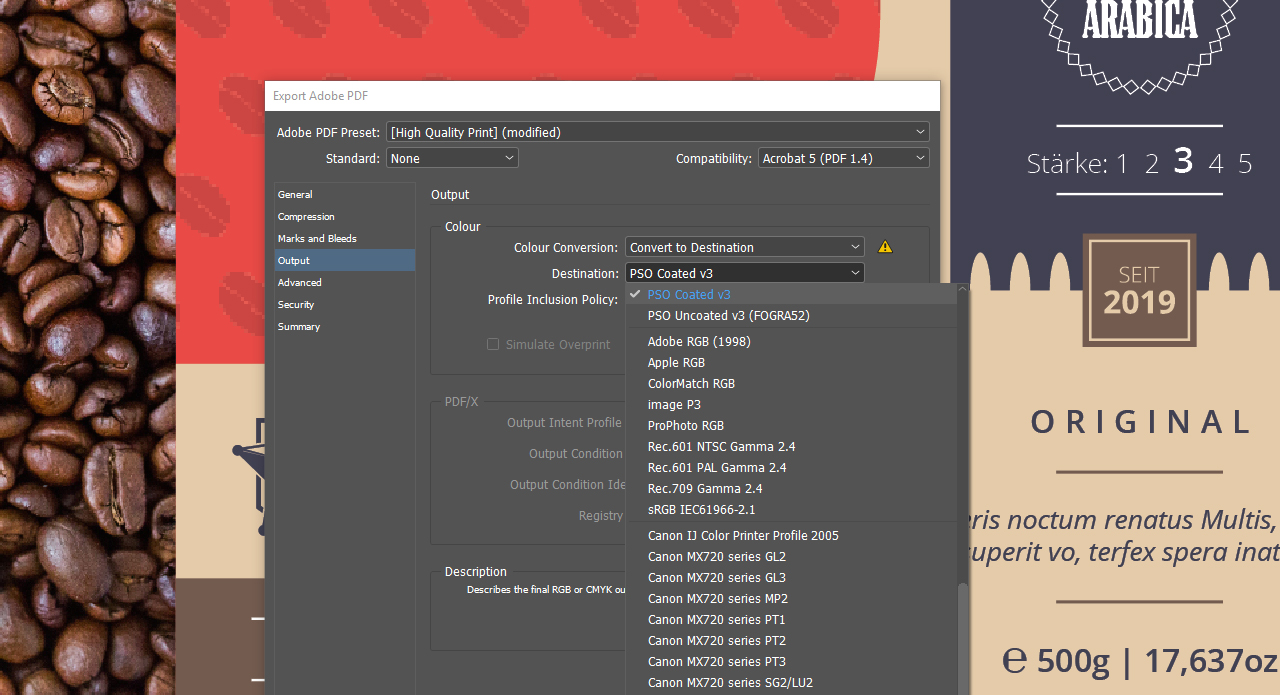The image size is (1280, 695).
Task: Go to the Advanced section
Action: [345, 282]
